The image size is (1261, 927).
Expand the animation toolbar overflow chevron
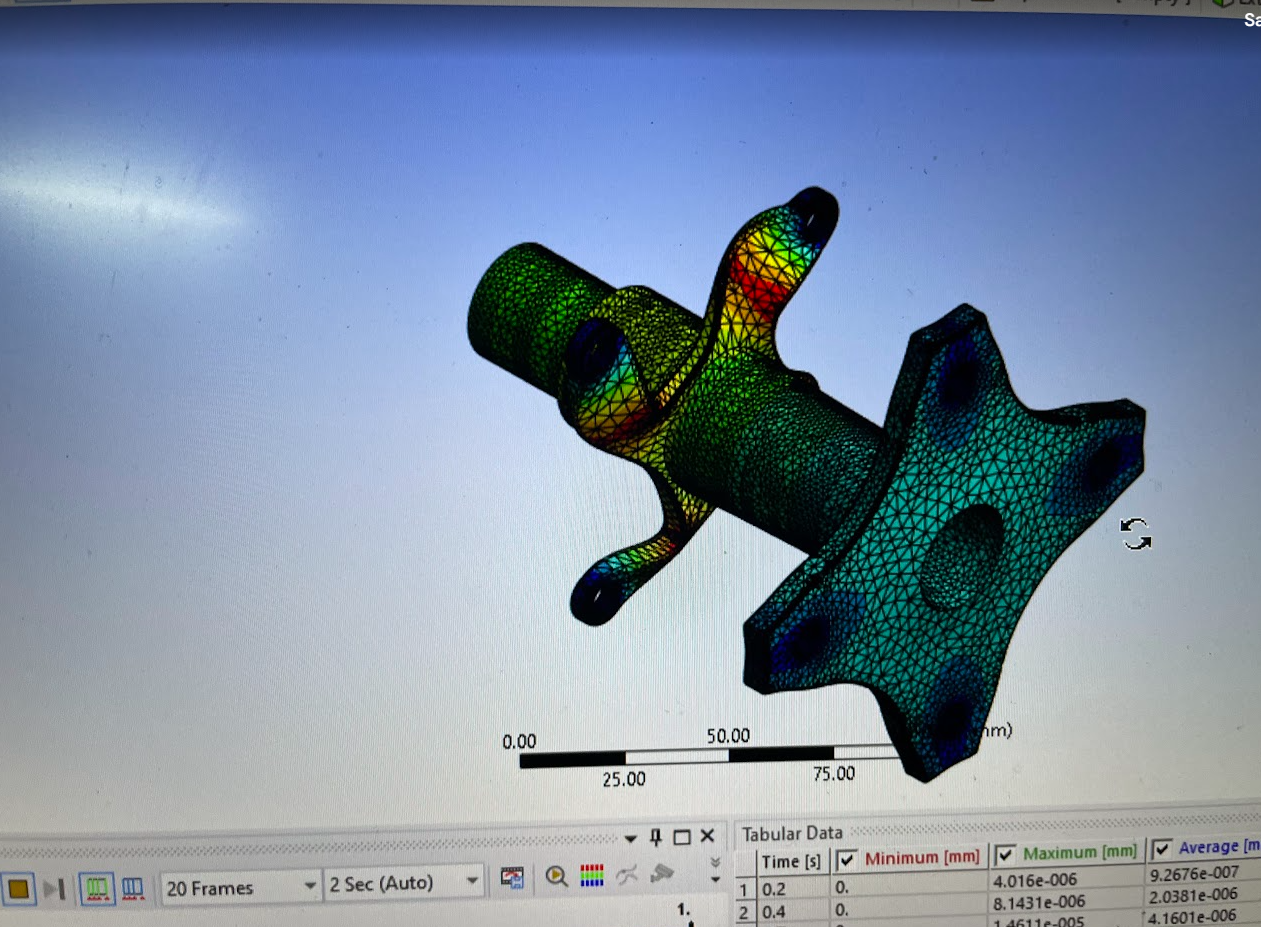715,869
